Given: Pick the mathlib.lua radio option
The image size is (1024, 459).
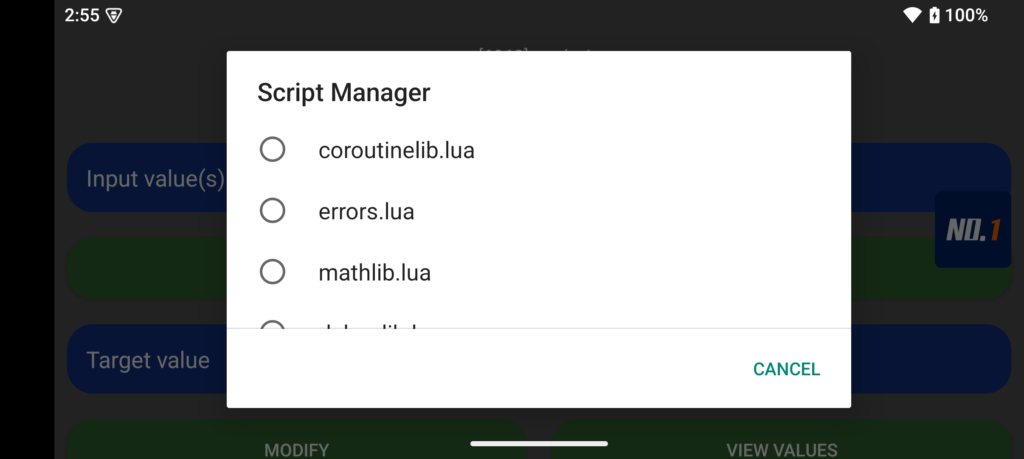Looking at the screenshot, I should tap(272, 272).
